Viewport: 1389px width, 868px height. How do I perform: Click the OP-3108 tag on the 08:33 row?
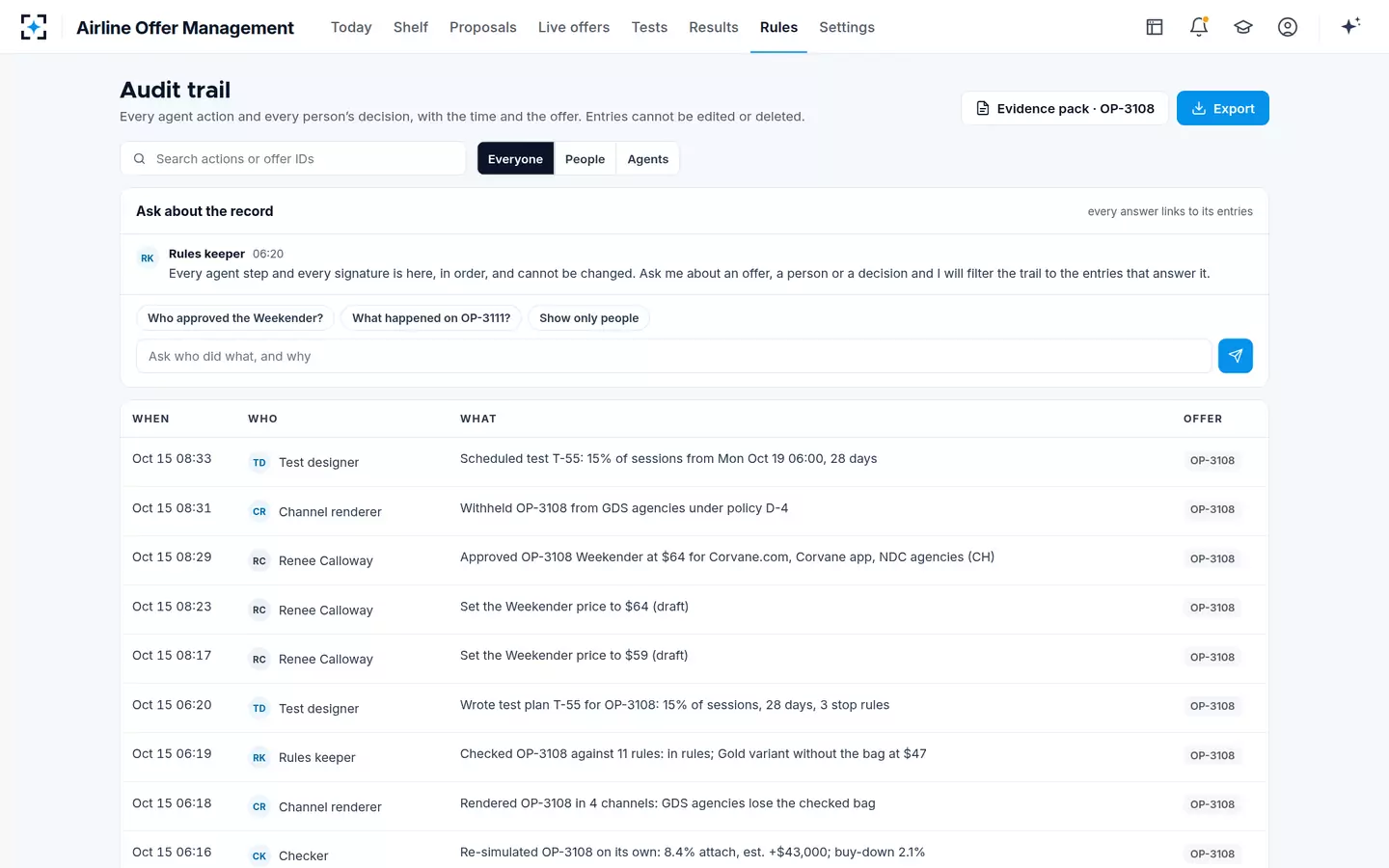click(x=1212, y=461)
